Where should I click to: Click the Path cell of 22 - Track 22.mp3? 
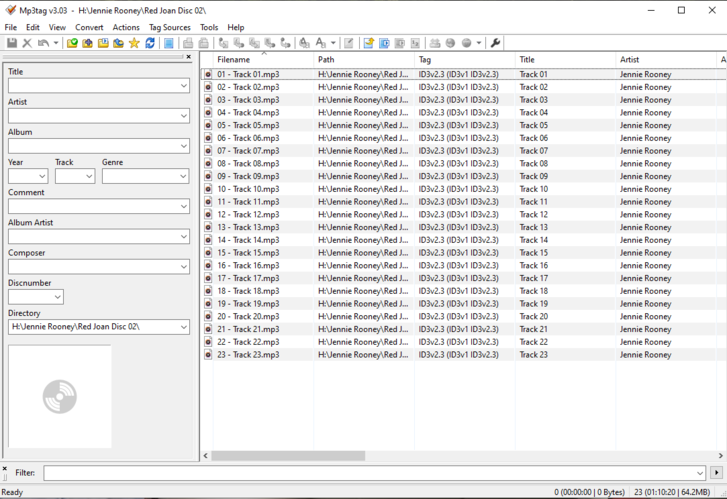tap(363, 342)
